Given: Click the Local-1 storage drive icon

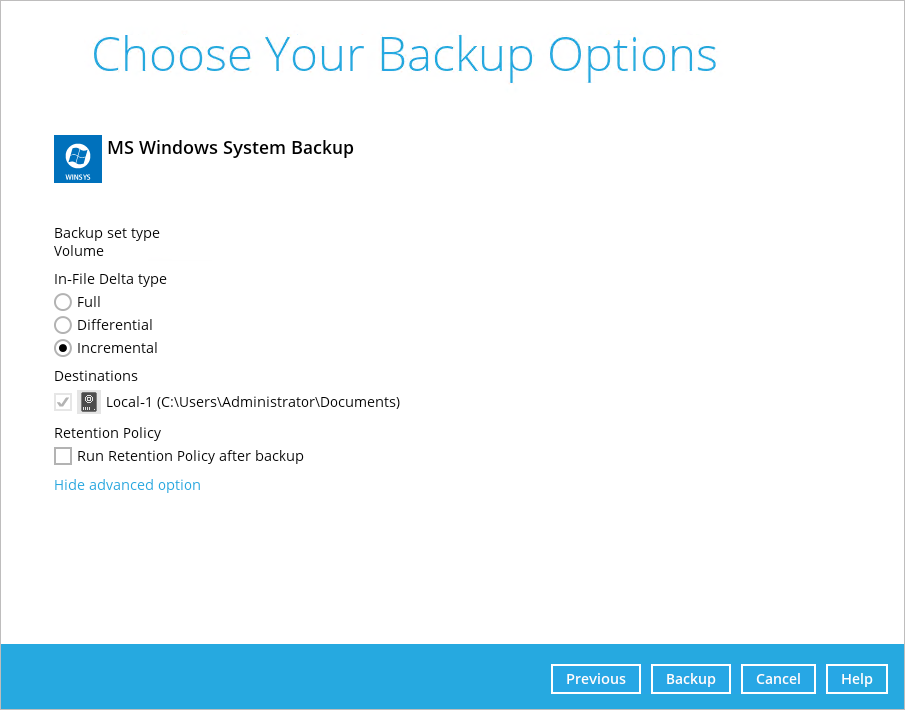Looking at the screenshot, I should (88, 401).
